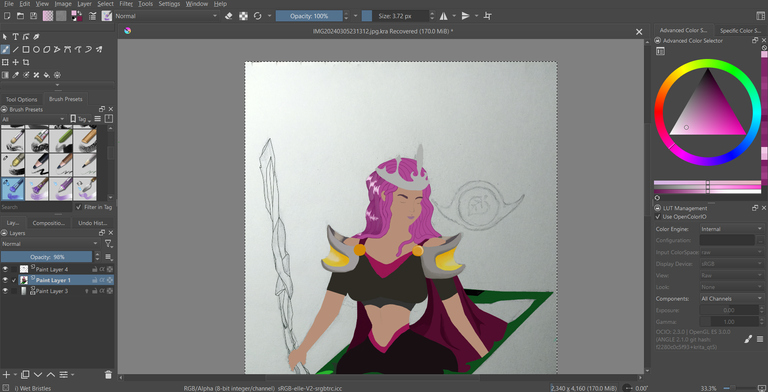Open the File menu
The image size is (768, 392).
coord(8,4)
